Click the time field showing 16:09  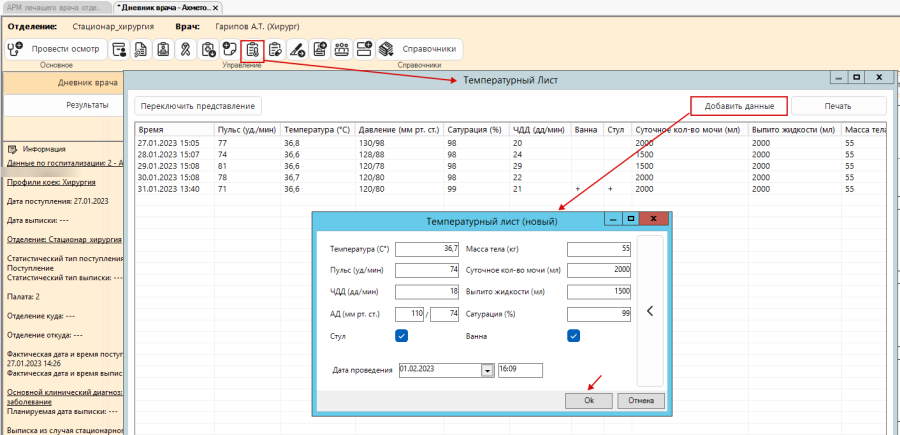[520, 370]
